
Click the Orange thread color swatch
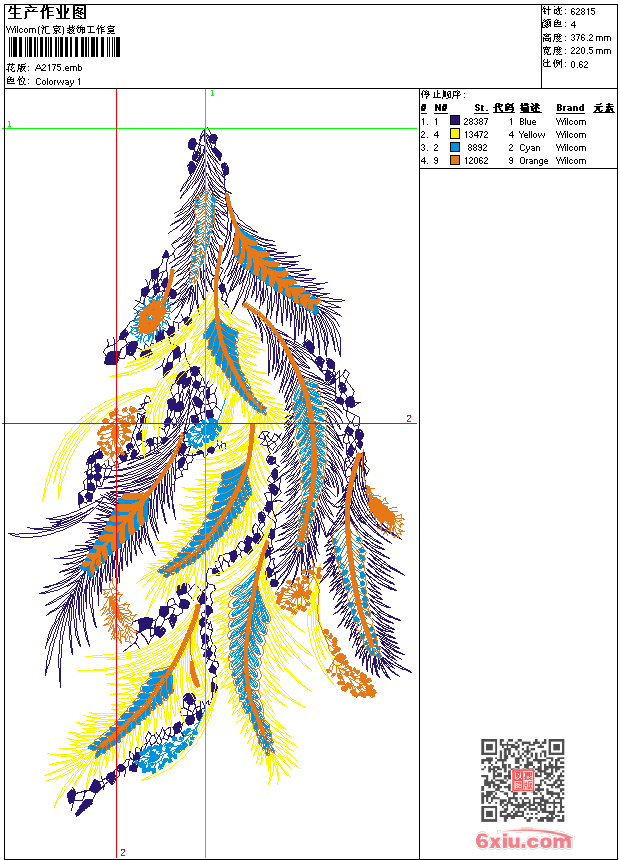455,160
